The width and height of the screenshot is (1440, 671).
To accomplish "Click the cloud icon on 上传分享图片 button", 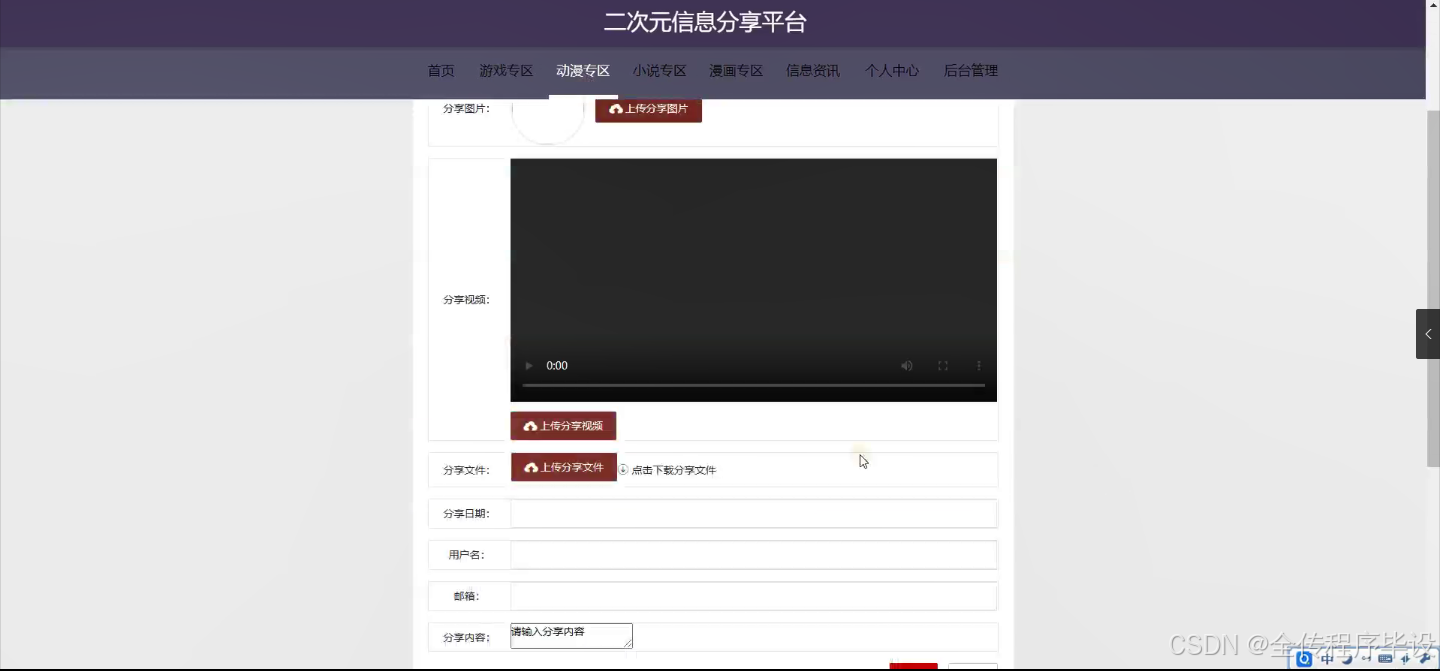I will 616,109.
